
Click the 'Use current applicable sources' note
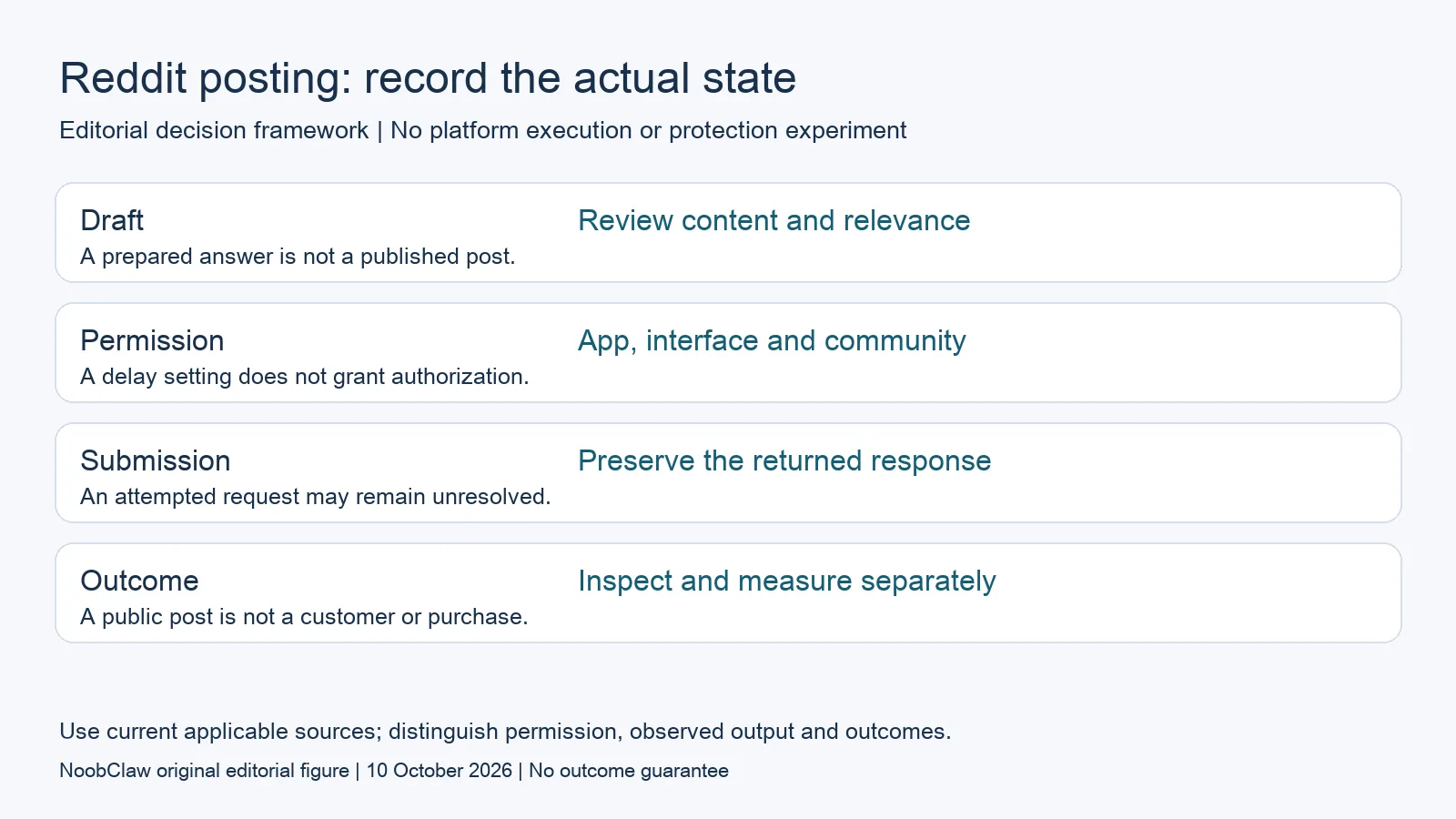505,732
